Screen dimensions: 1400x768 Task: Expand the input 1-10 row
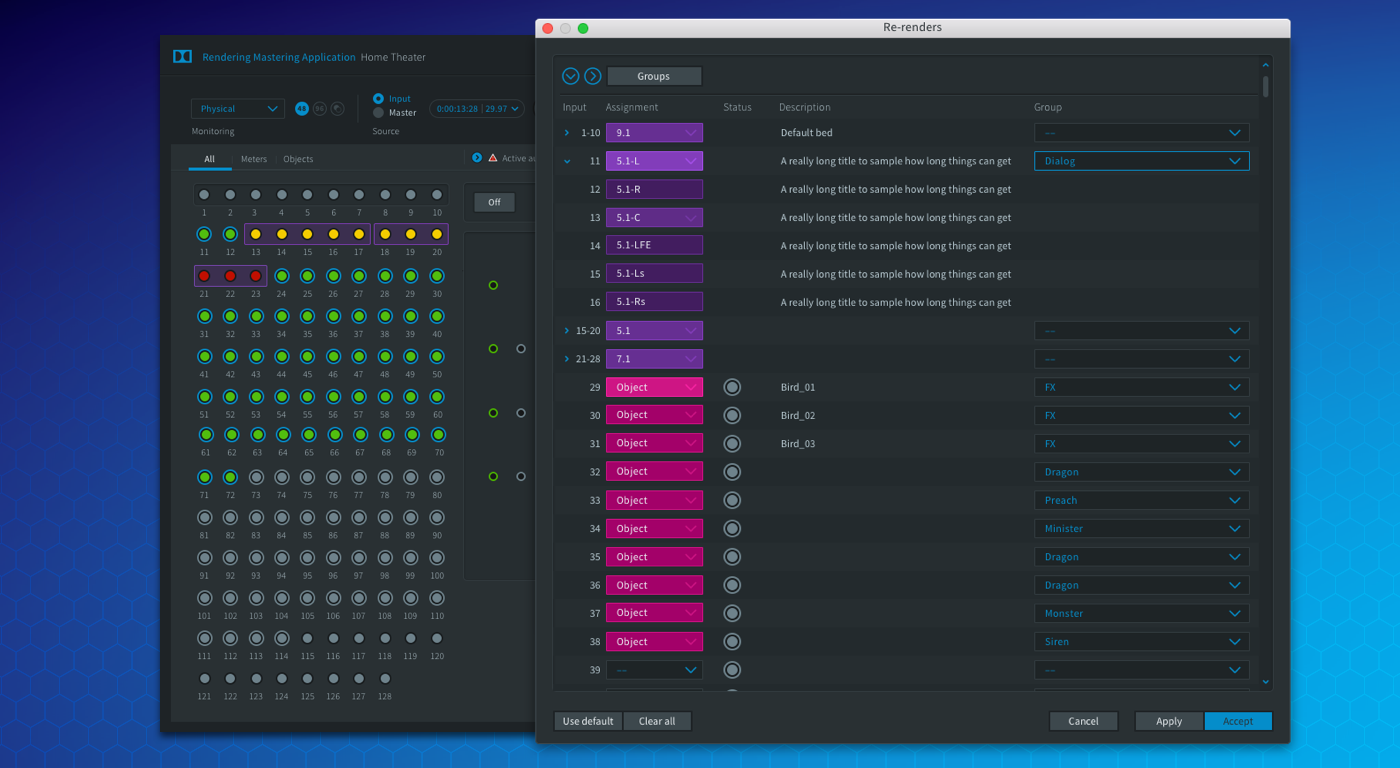pyautogui.click(x=567, y=133)
